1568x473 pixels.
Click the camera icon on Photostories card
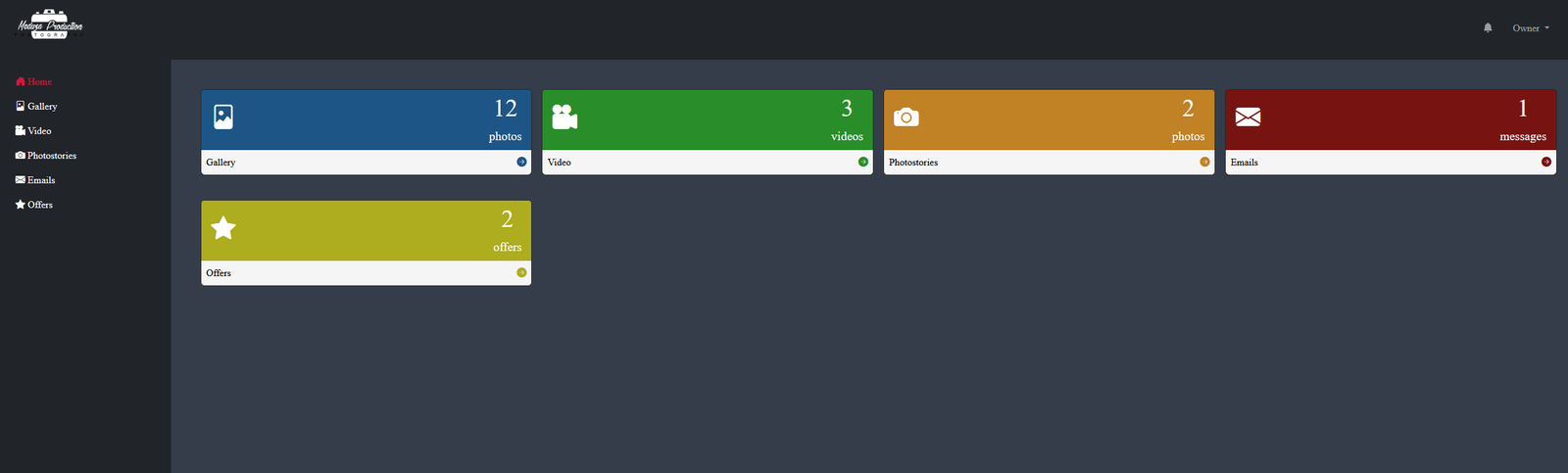906,118
